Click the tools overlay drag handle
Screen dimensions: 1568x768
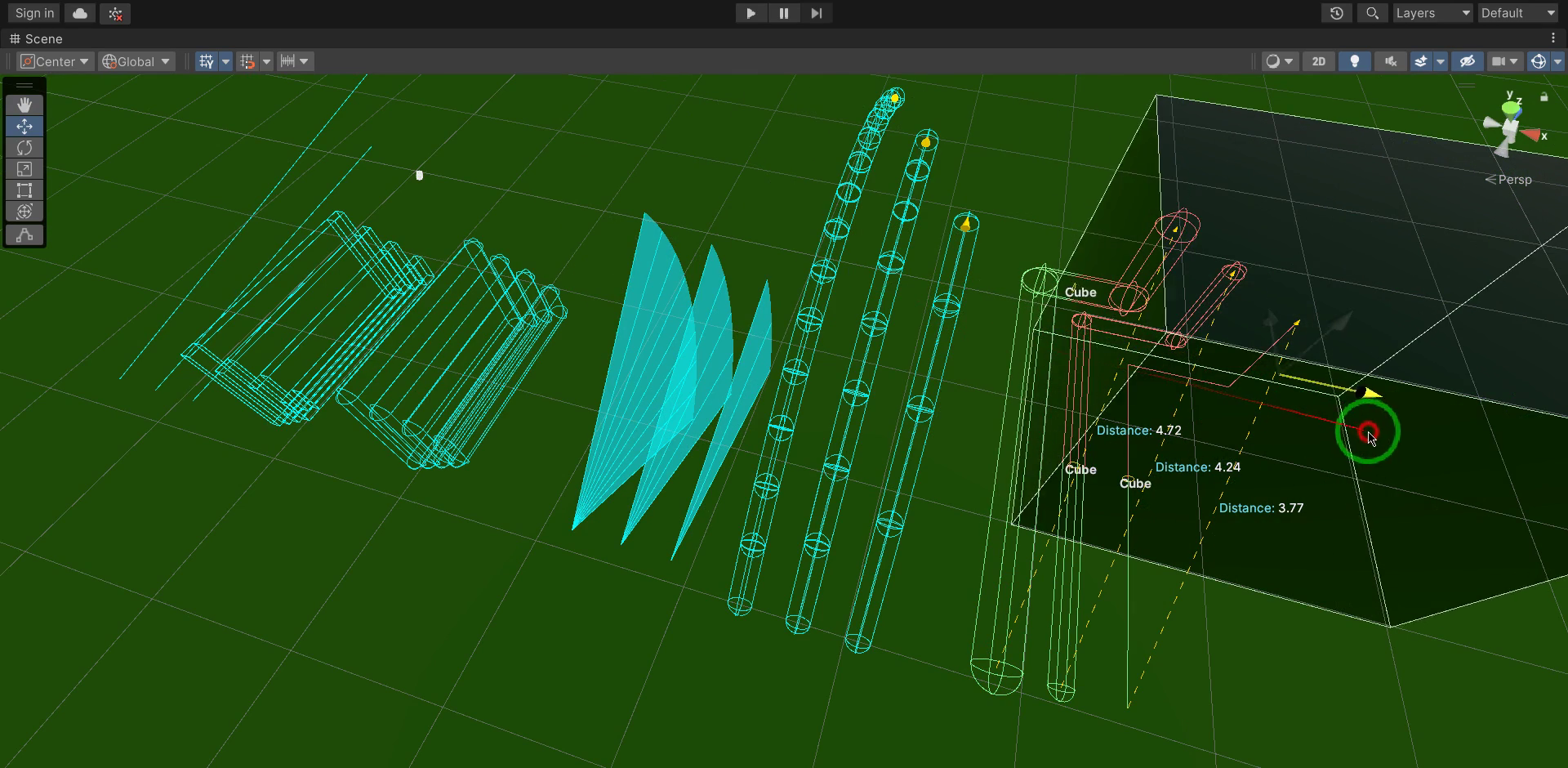tap(24, 85)
